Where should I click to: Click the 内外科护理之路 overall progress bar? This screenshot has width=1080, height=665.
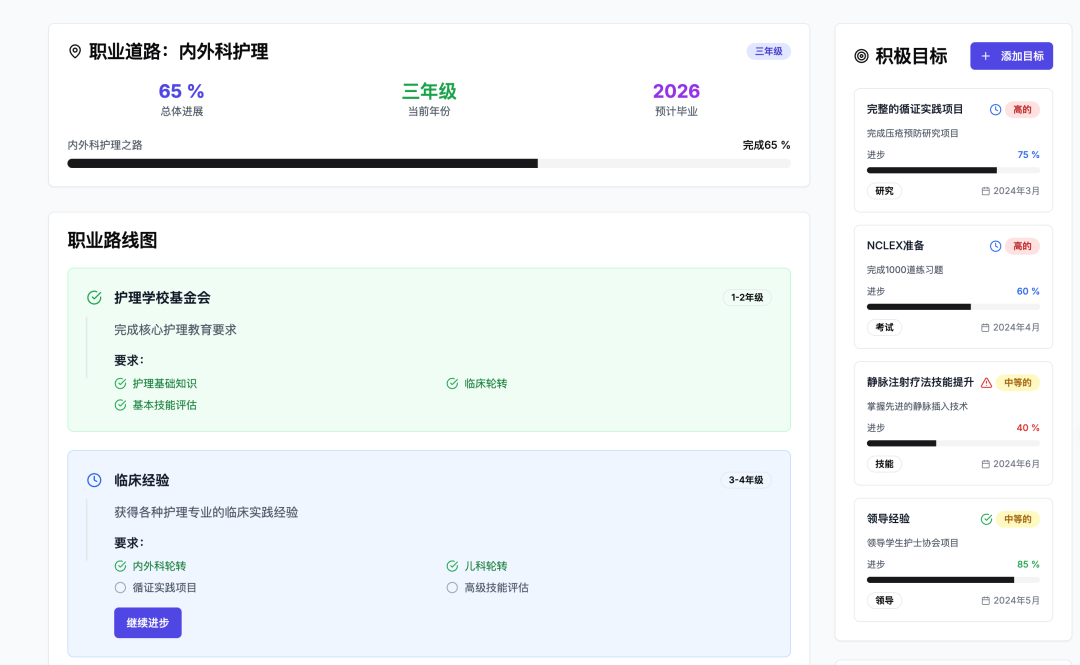[428, 163]
